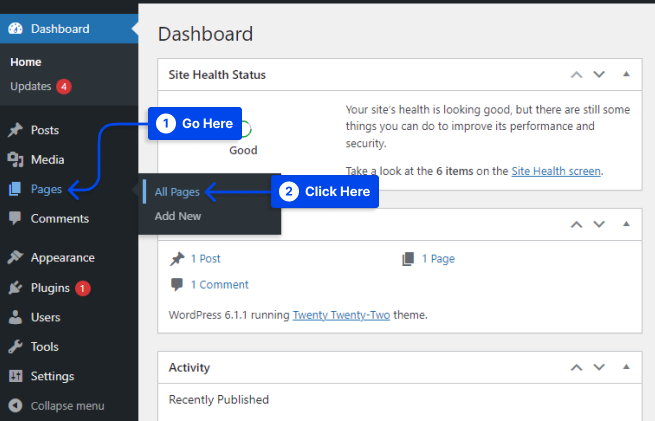Click the Good health status label
This screenshot has height=421, width=655.
point(243,150)
